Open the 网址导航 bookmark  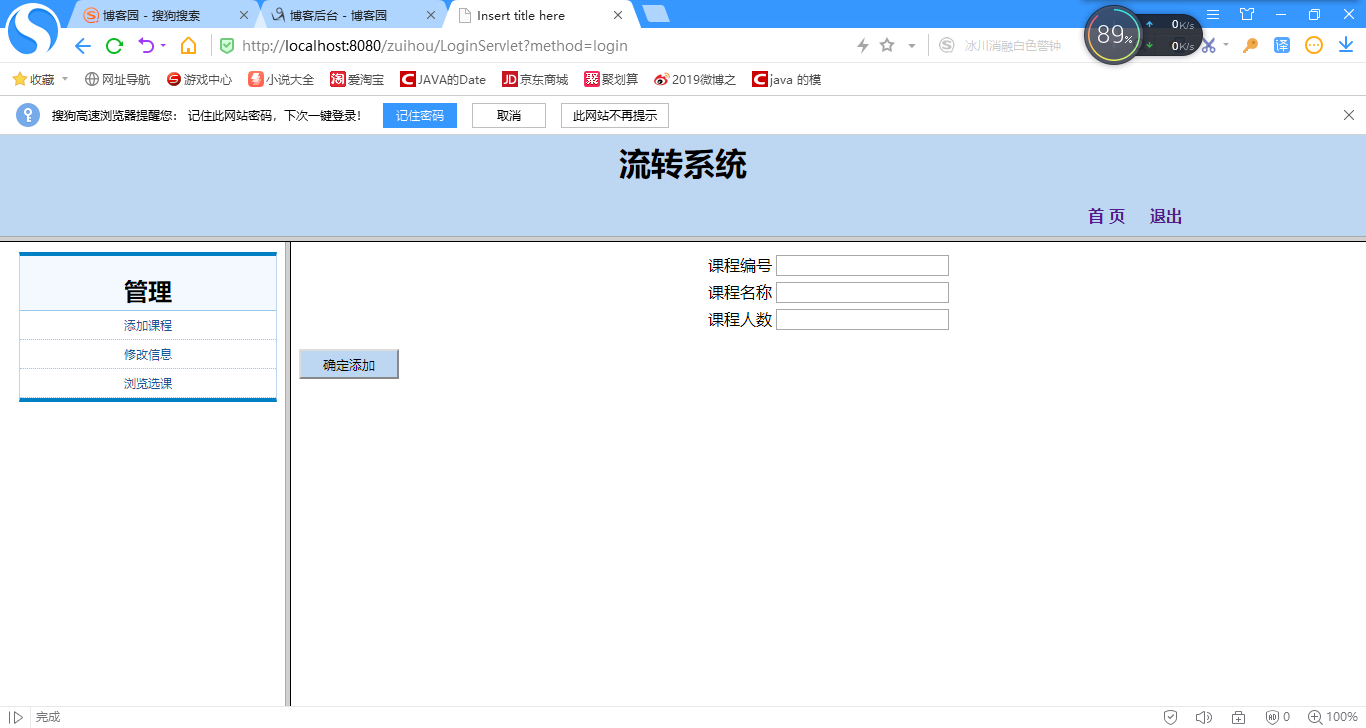(x=117, y=79)
